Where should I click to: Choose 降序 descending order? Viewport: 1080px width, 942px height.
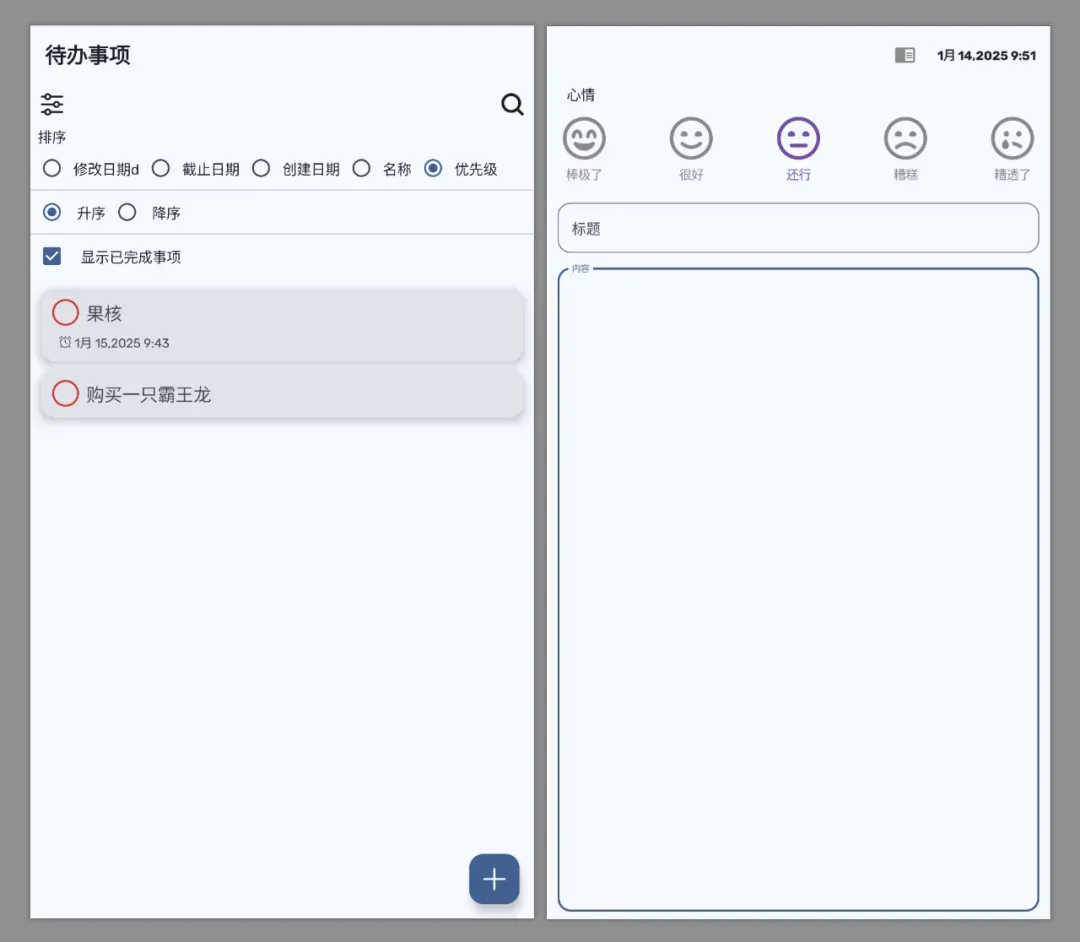pos(127,212)
